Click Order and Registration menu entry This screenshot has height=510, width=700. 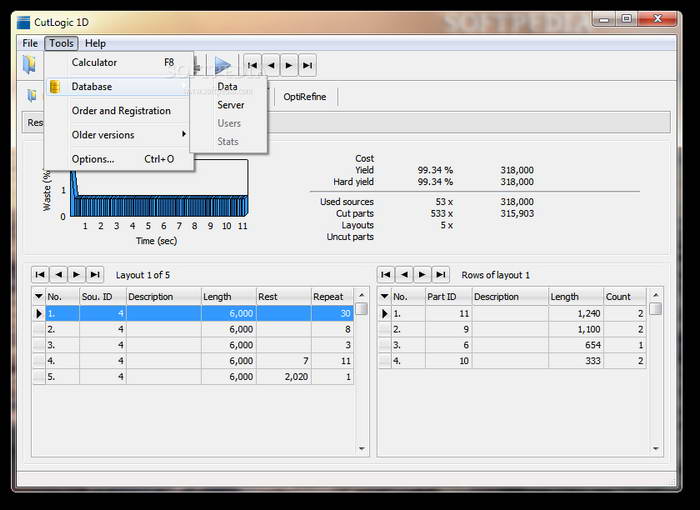tap(121, 111)
